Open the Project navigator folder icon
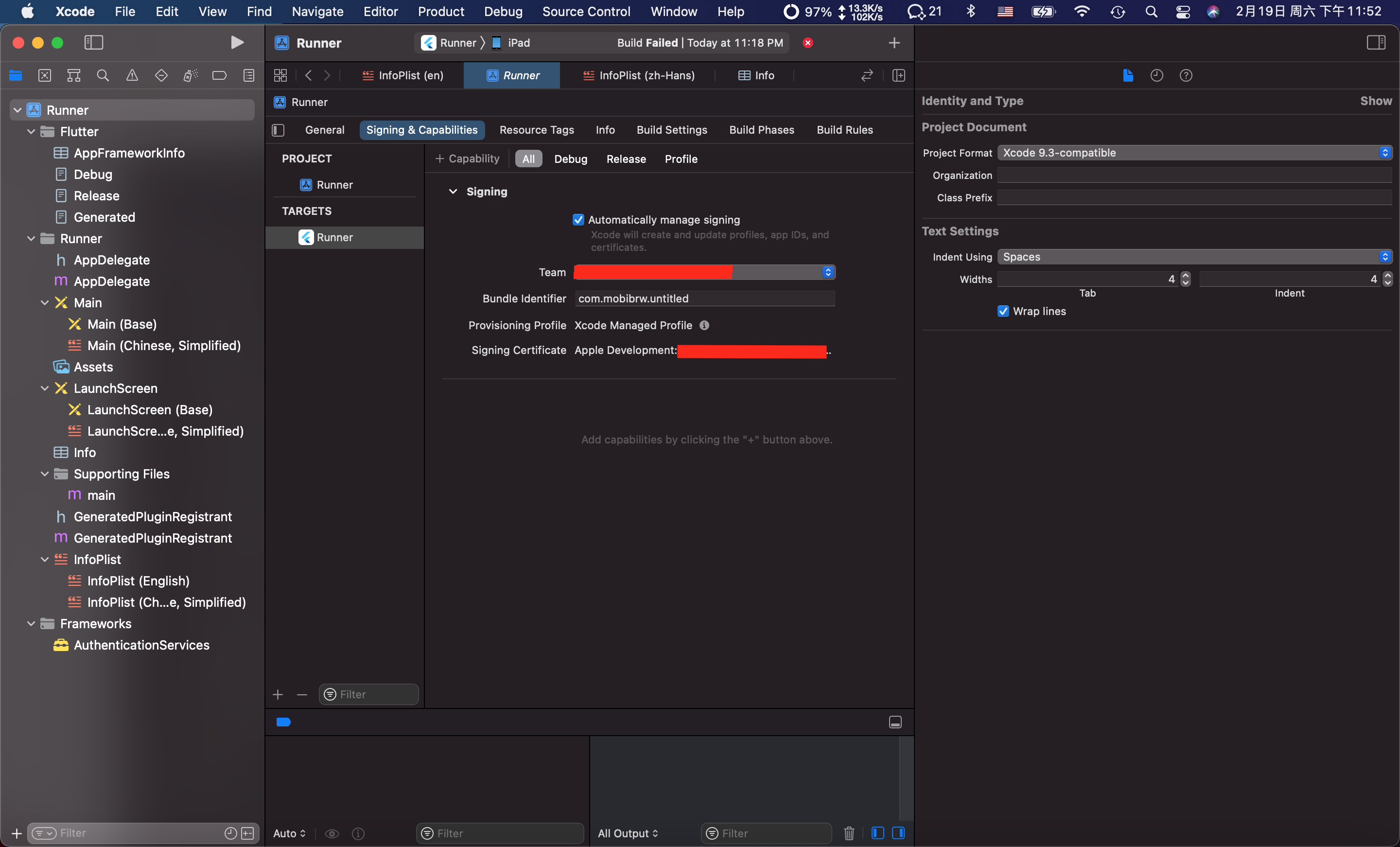 click(x=16, y=75)
